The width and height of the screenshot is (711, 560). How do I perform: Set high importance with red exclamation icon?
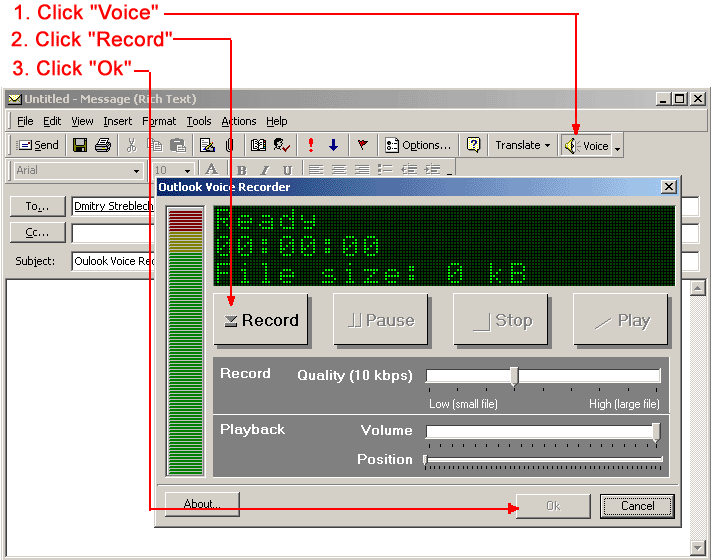(x=311, y=145)
